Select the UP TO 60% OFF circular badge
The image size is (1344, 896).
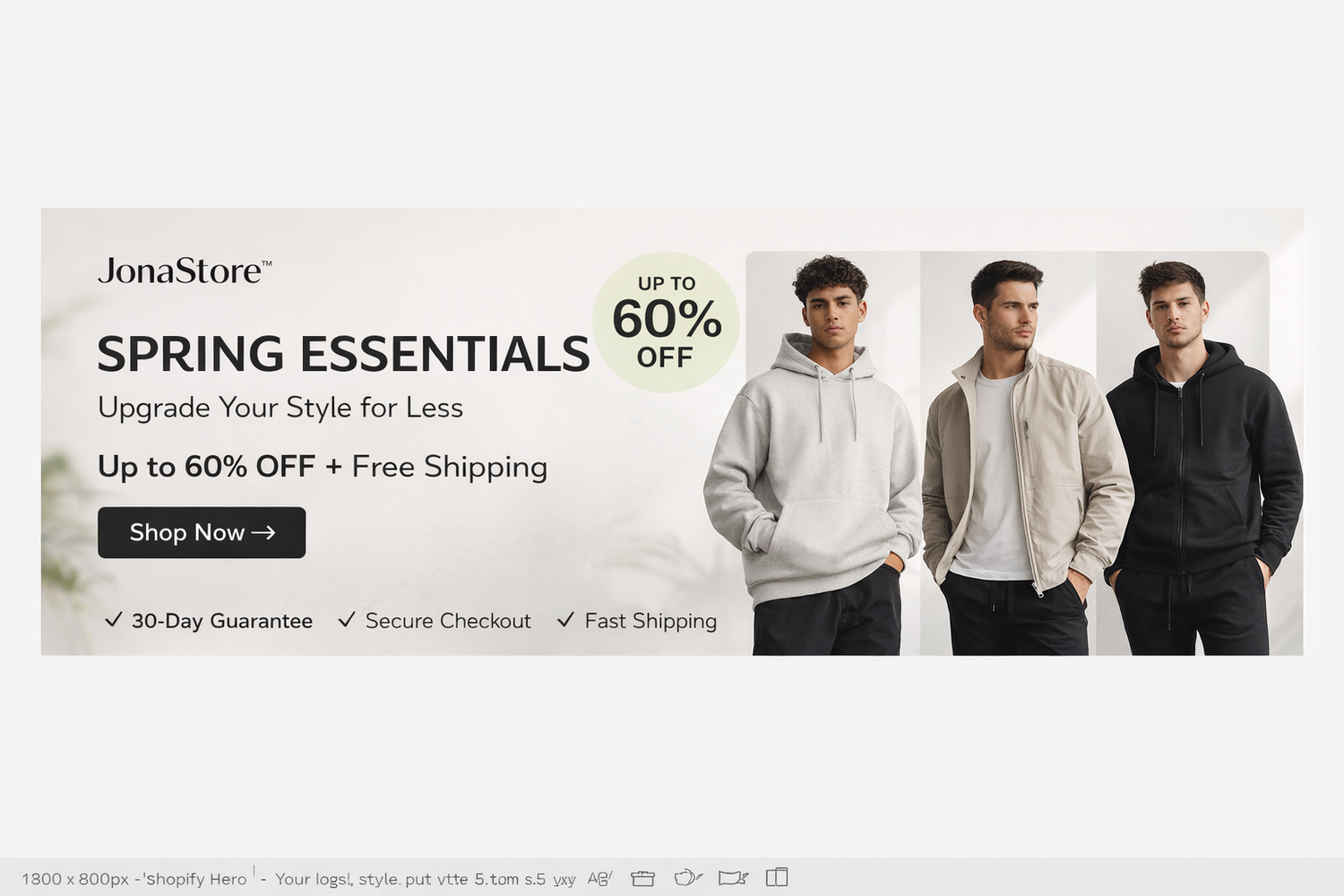[666, 322]
